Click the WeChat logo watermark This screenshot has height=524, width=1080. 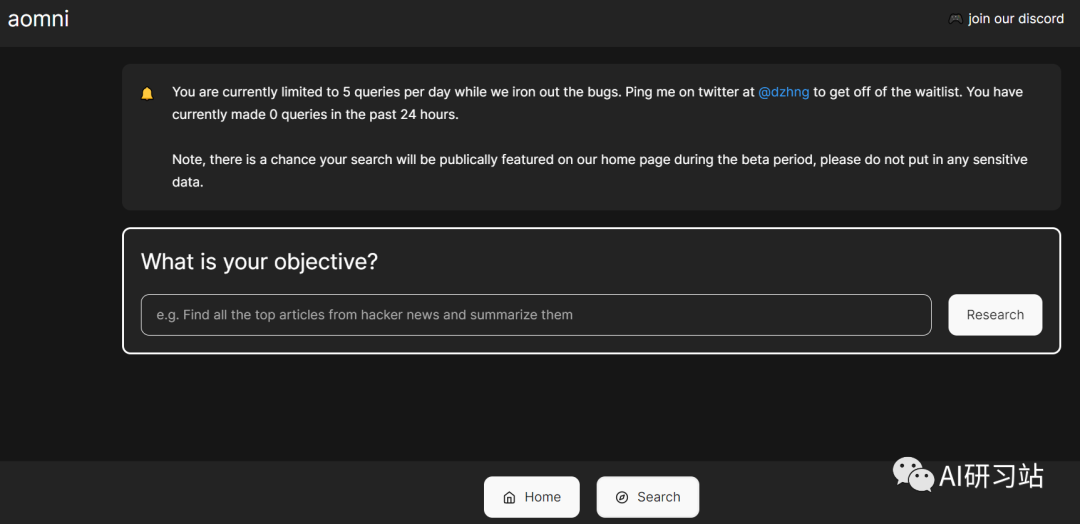pyautogui.click(x=913, y=475)
